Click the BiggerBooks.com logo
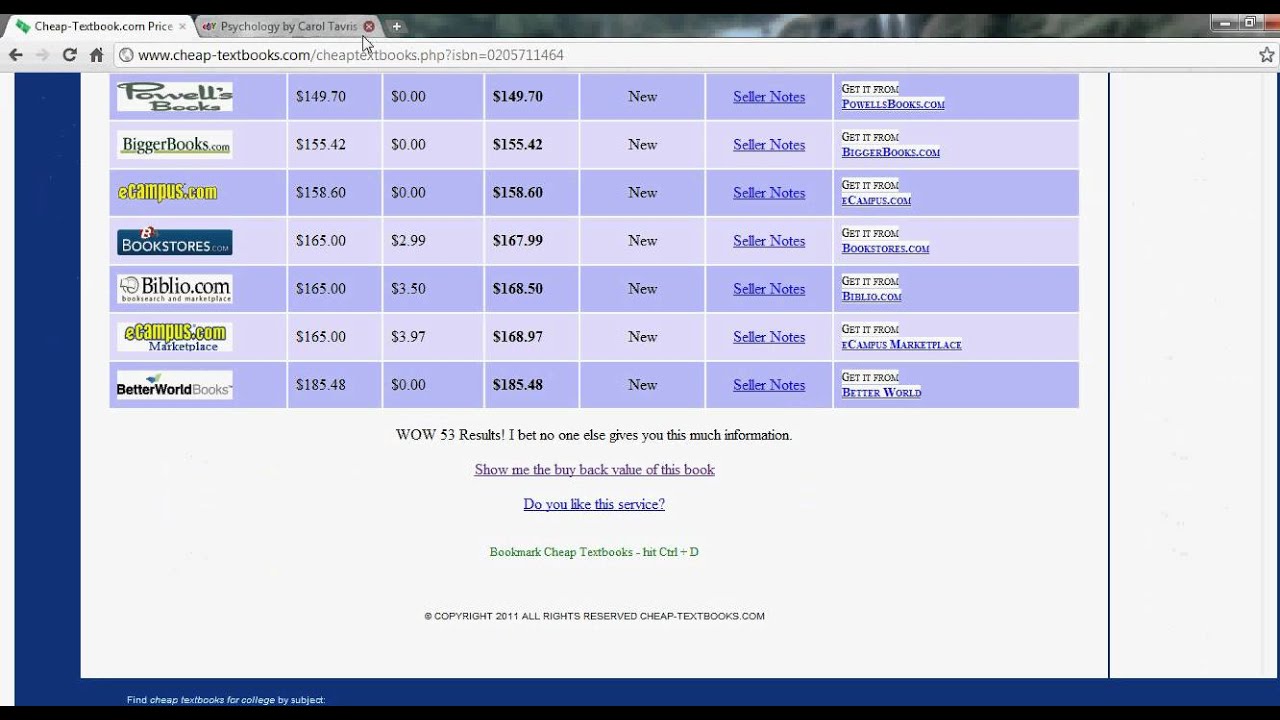Viewport: 1280px width, 720px height. click(x=175, y=145)
